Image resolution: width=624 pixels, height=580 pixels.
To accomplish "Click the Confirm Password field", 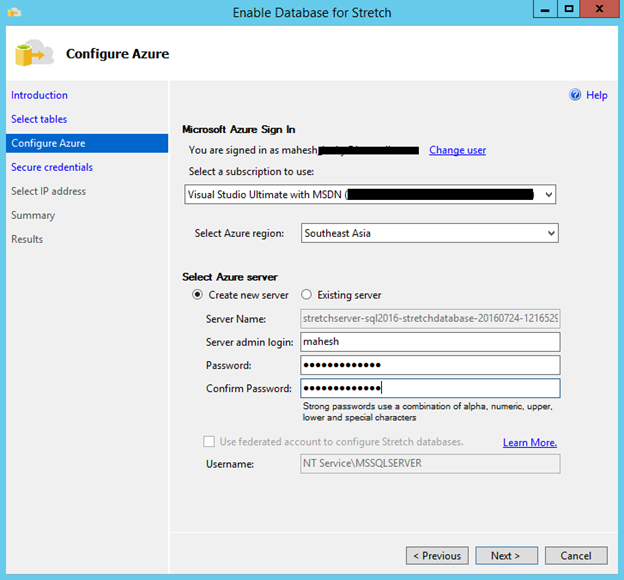I will 429,388.
